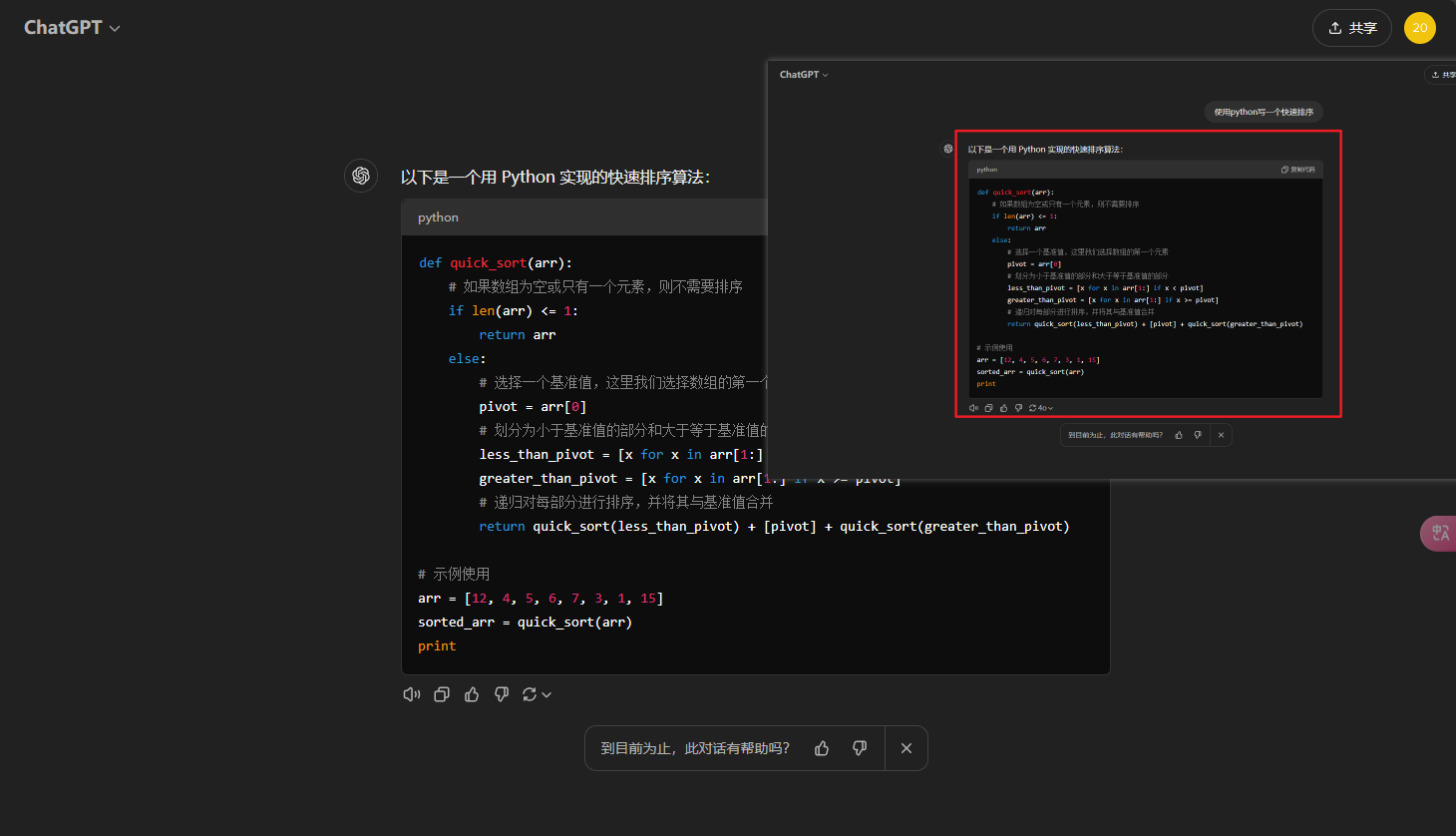Click the python language label on main code block
Screen dimensions: 1456x836
tap(438, 217)
